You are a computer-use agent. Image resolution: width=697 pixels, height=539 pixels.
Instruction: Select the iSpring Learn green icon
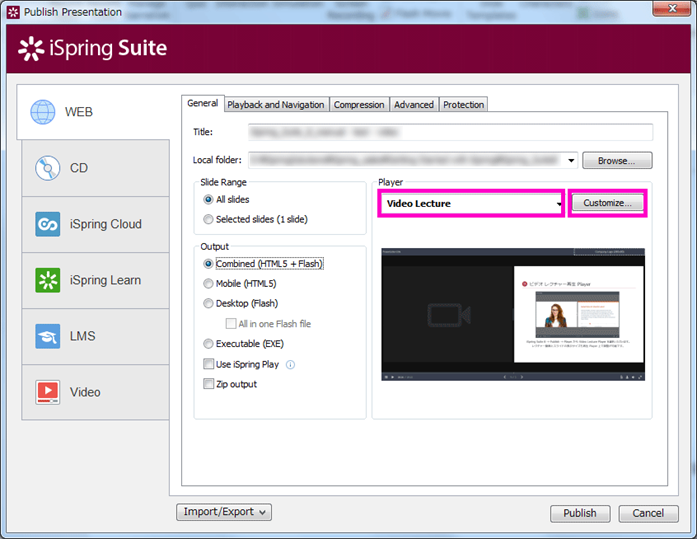[48, 280]
